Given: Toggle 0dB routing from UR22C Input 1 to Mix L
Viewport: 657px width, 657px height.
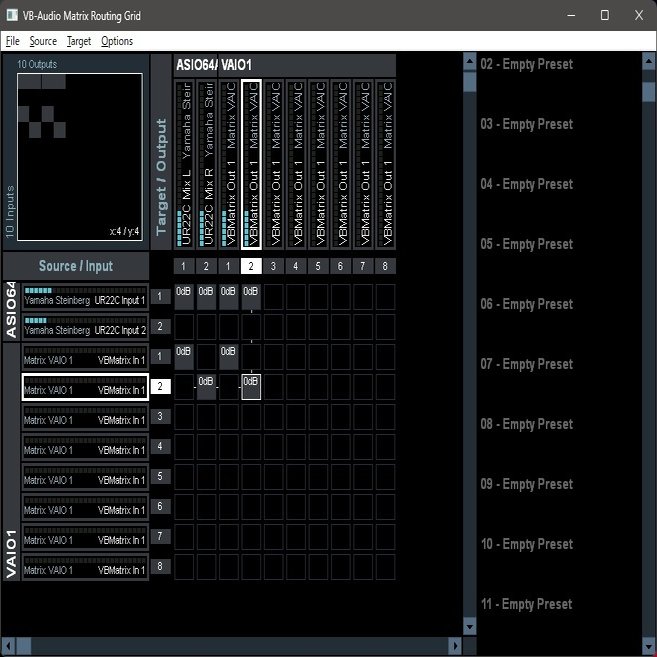Looking at the screenshot, I should click(x=184, y=297).
